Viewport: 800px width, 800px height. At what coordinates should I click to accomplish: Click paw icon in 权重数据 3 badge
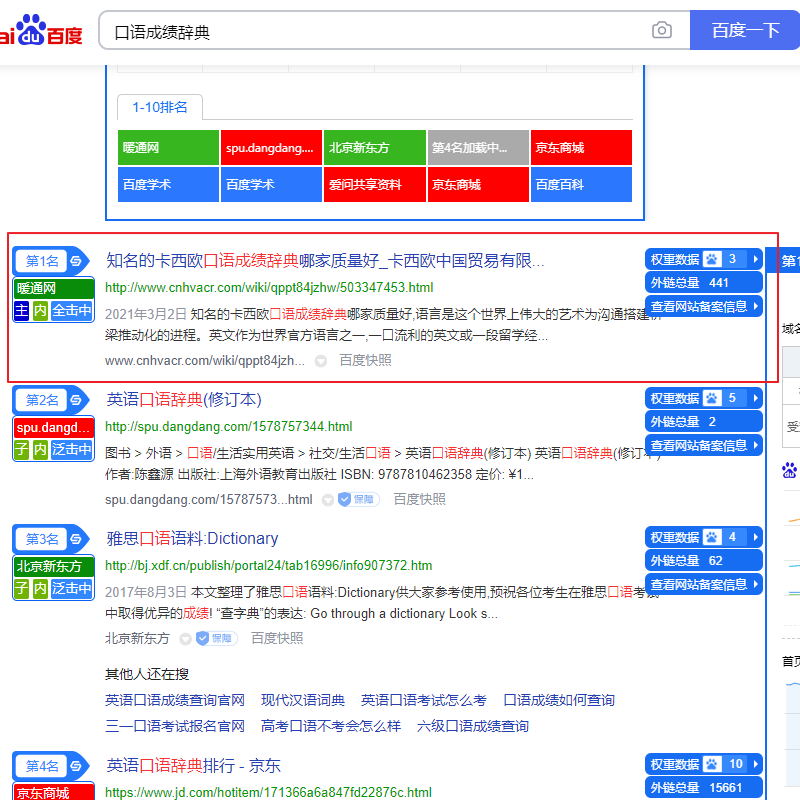(x=712, y=259)
